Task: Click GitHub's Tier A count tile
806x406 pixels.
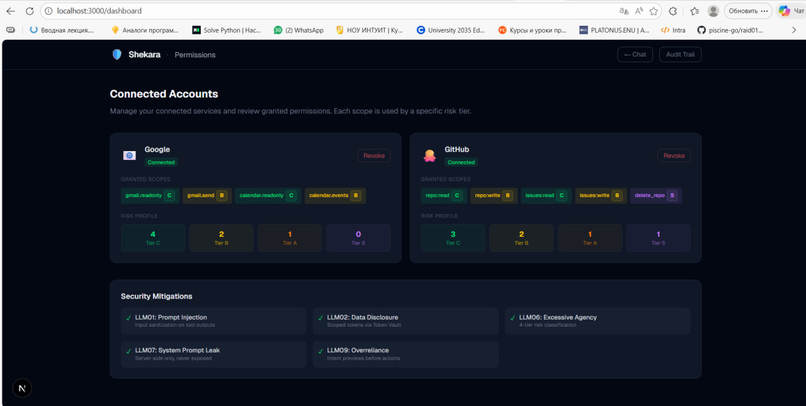Action: click(590, 238)
